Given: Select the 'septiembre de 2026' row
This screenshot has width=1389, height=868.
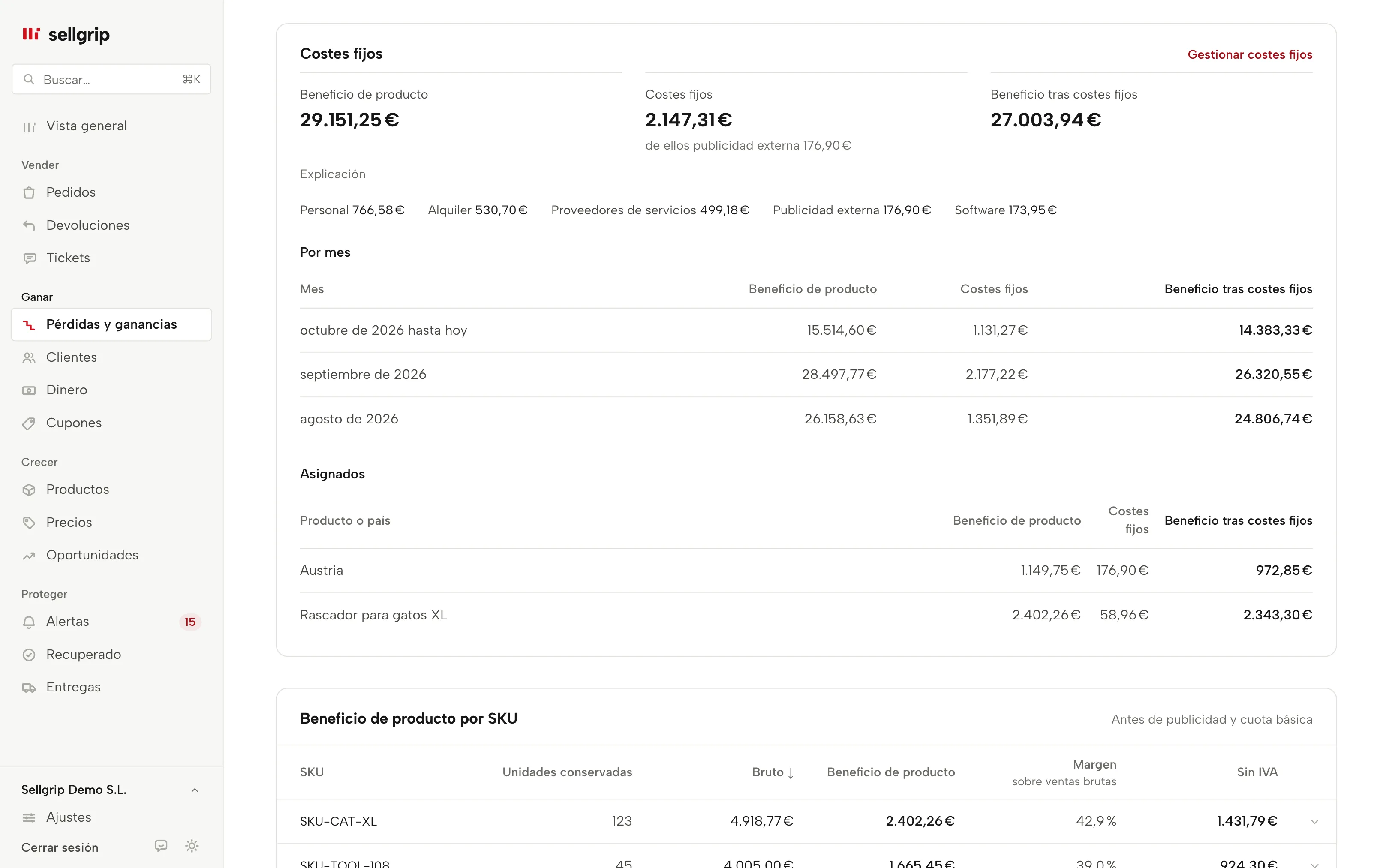Looking at the screenshot, I should coord(806,375).
